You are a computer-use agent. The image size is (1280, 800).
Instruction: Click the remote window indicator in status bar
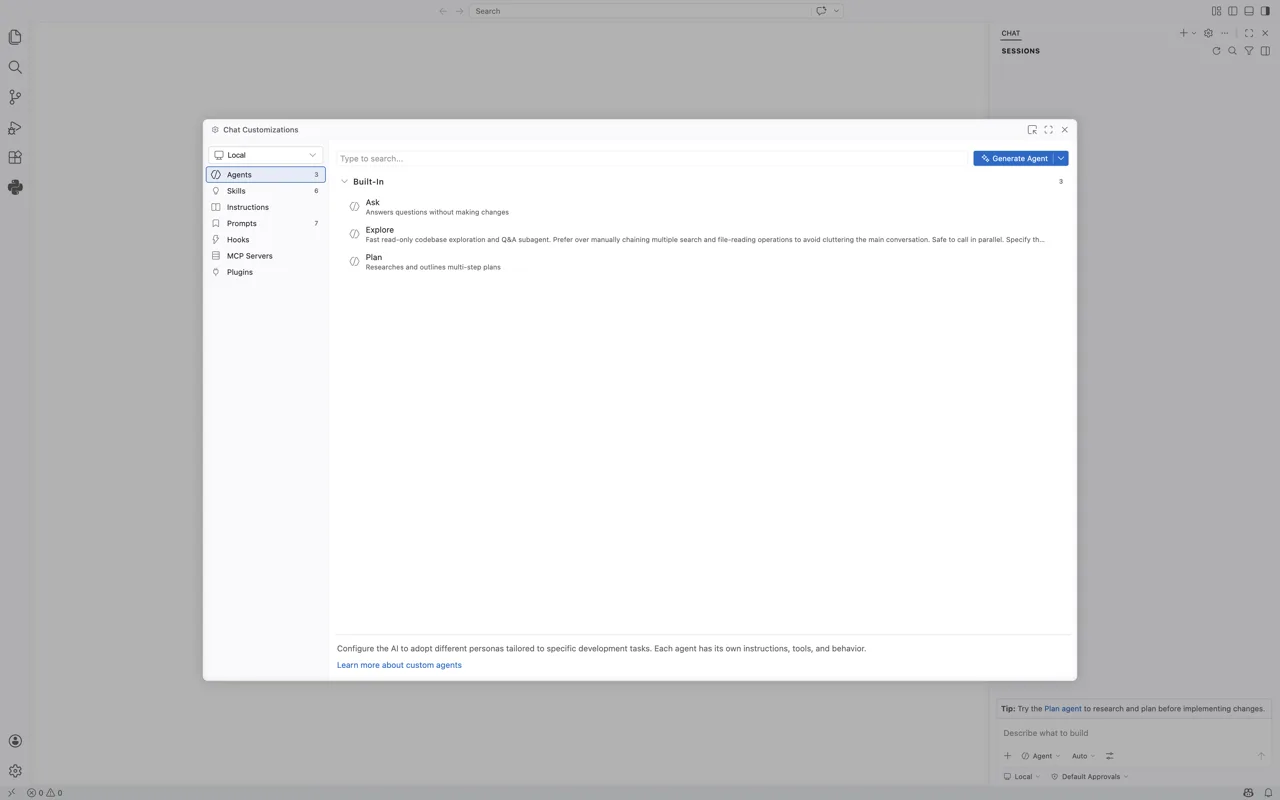[11, 793]
